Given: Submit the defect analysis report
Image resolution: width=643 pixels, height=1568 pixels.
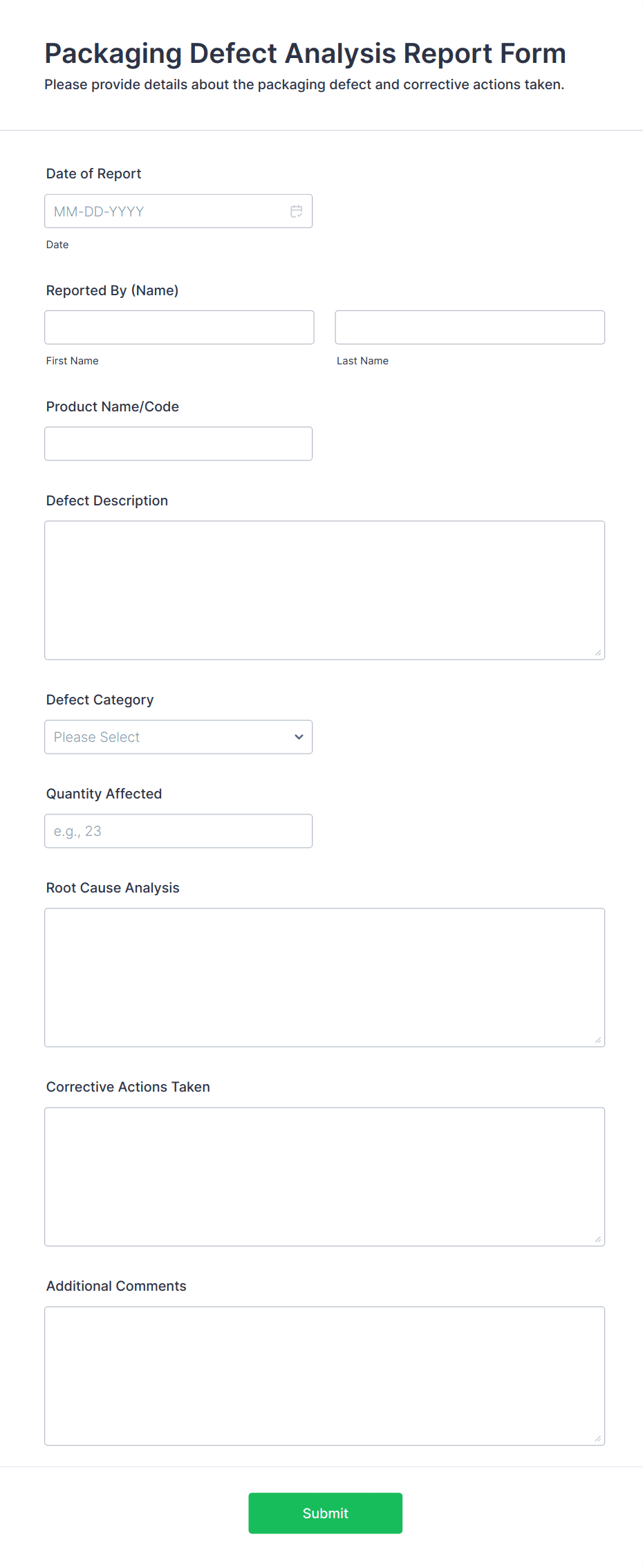Looking at the screenshot, I should tap(325, 1513).
